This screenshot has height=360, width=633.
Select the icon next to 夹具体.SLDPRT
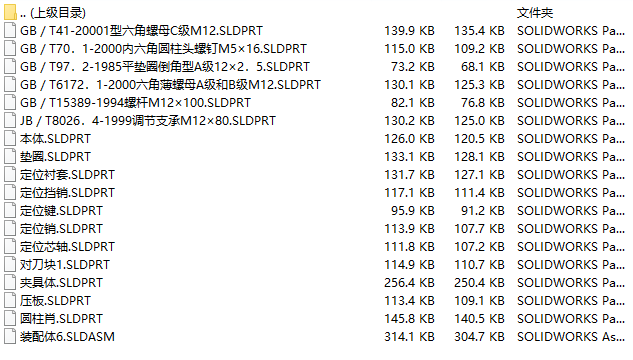[x=10, y=283]
